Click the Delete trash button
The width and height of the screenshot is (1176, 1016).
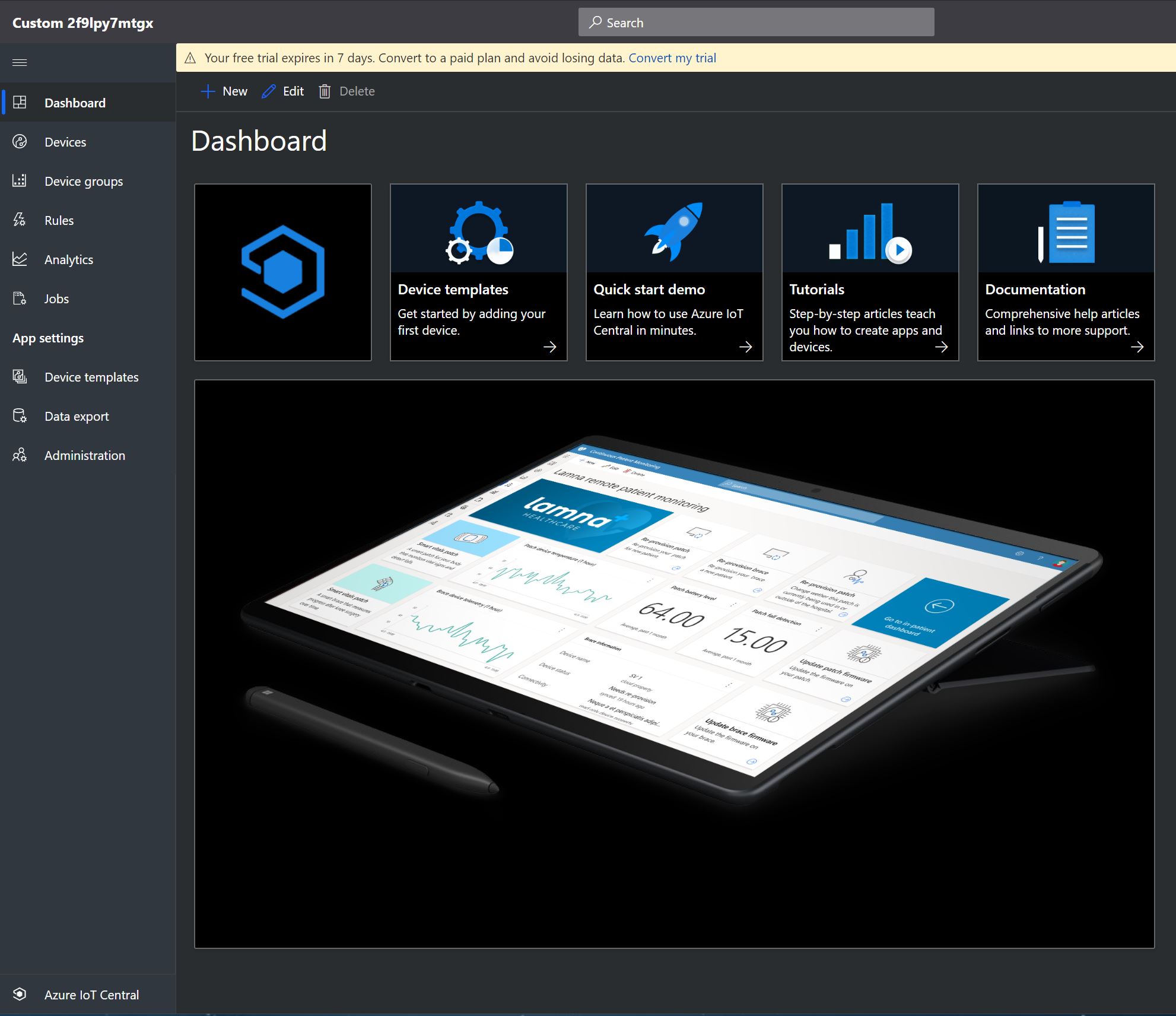click(x=347, y=91)
